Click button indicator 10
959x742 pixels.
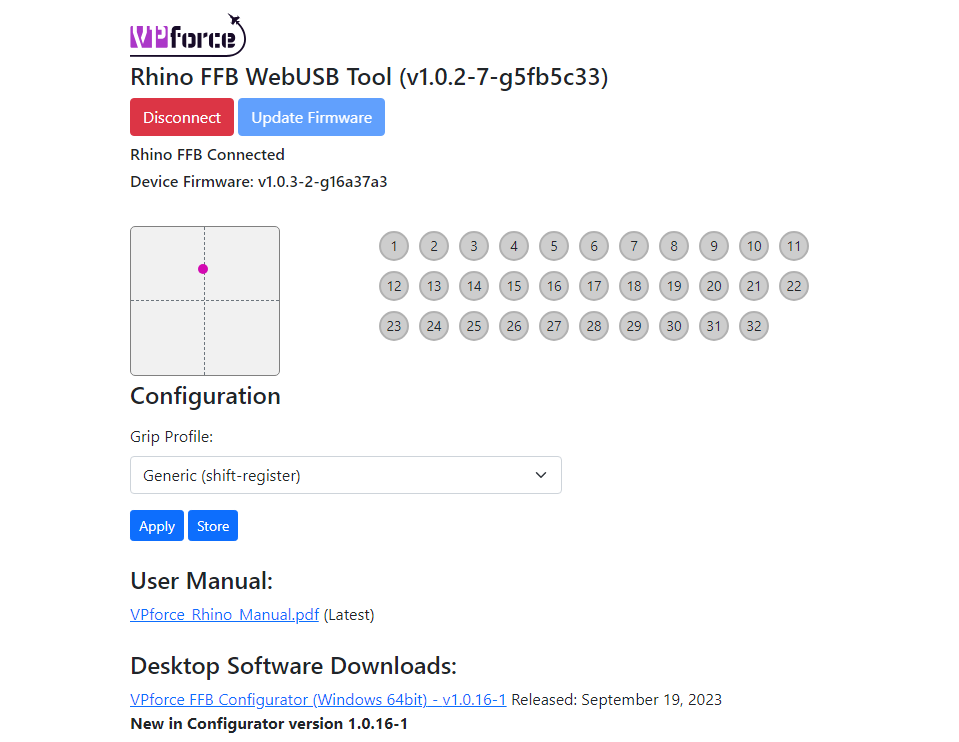754,246
